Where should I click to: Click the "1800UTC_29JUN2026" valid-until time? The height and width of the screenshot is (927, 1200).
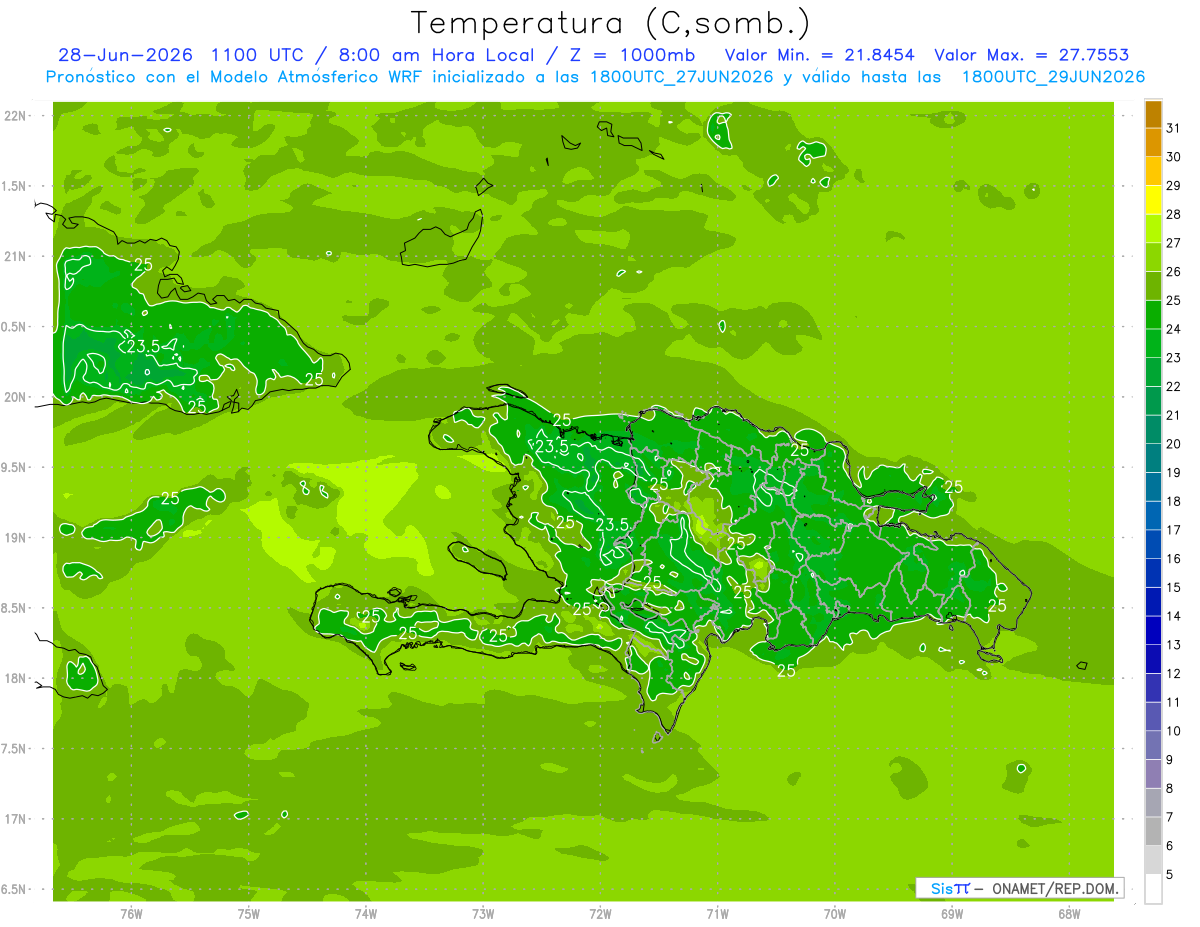point(1053,77)
